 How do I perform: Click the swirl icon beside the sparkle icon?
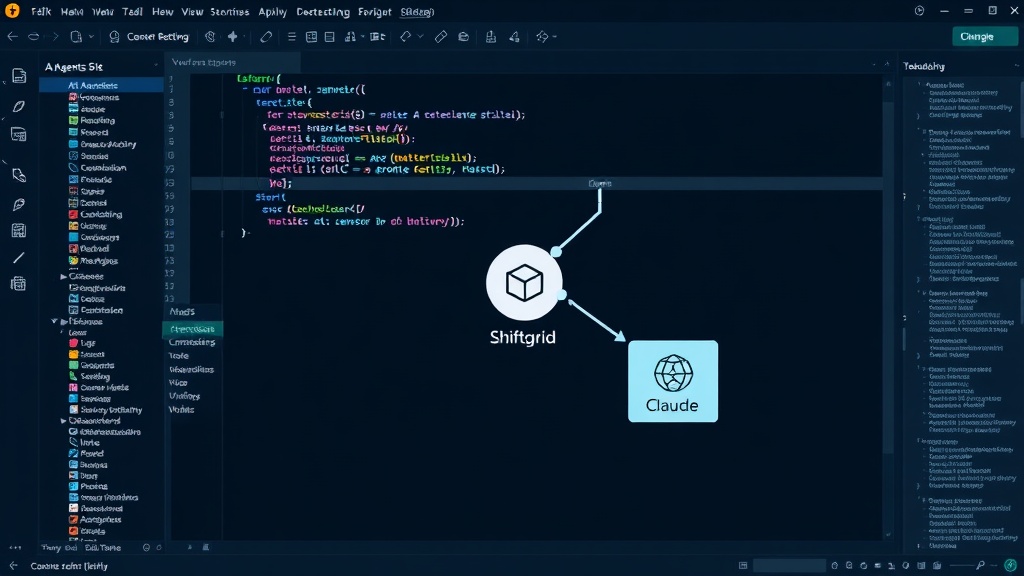click(210, 37)
